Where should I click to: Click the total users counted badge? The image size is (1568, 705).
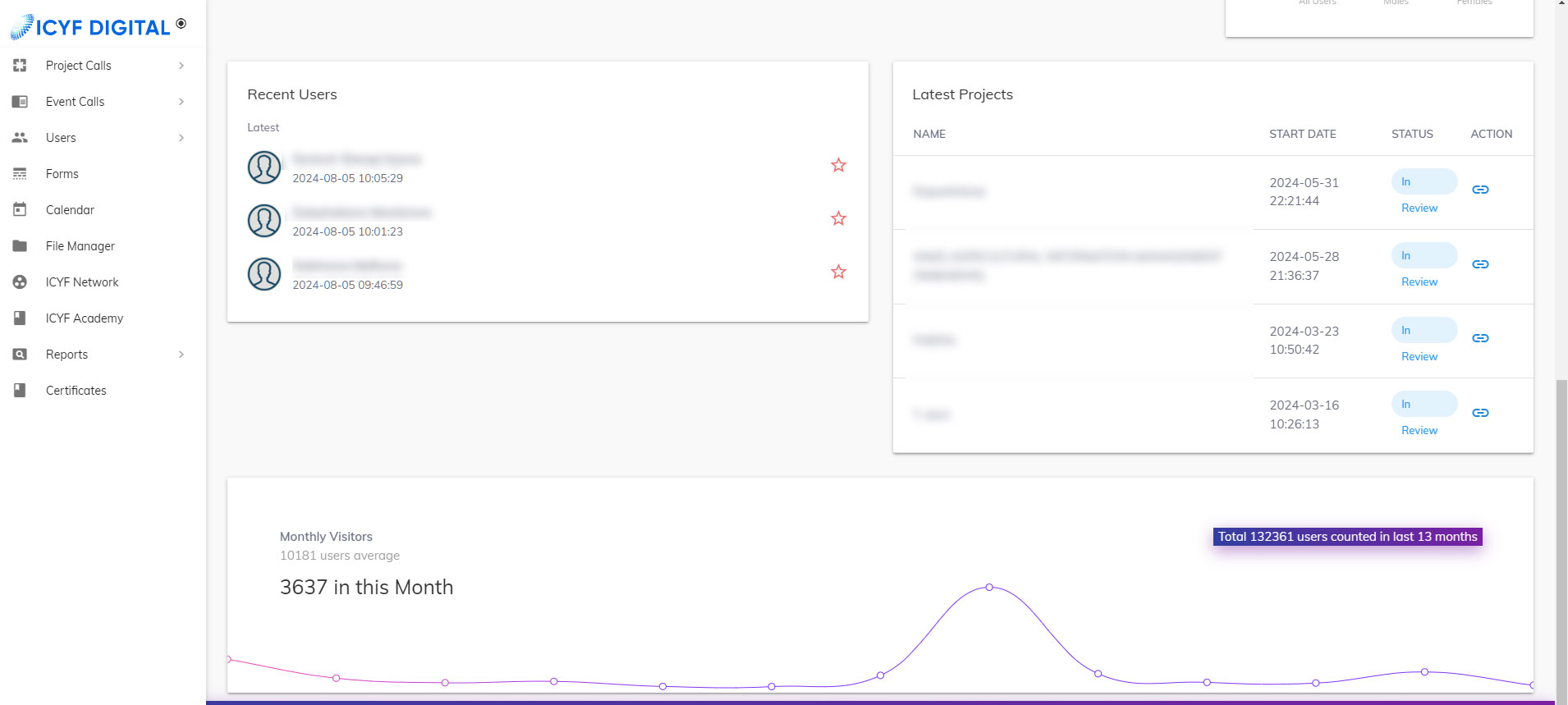click(x=1347, y=537)
